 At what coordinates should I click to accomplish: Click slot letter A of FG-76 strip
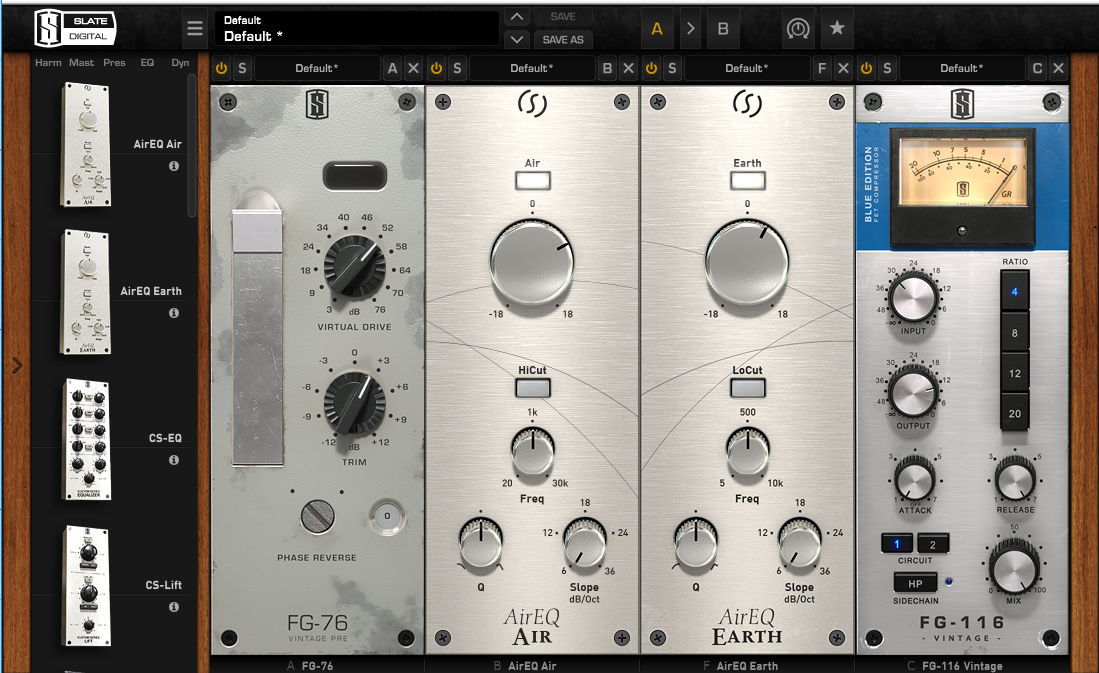pos(392,68)
